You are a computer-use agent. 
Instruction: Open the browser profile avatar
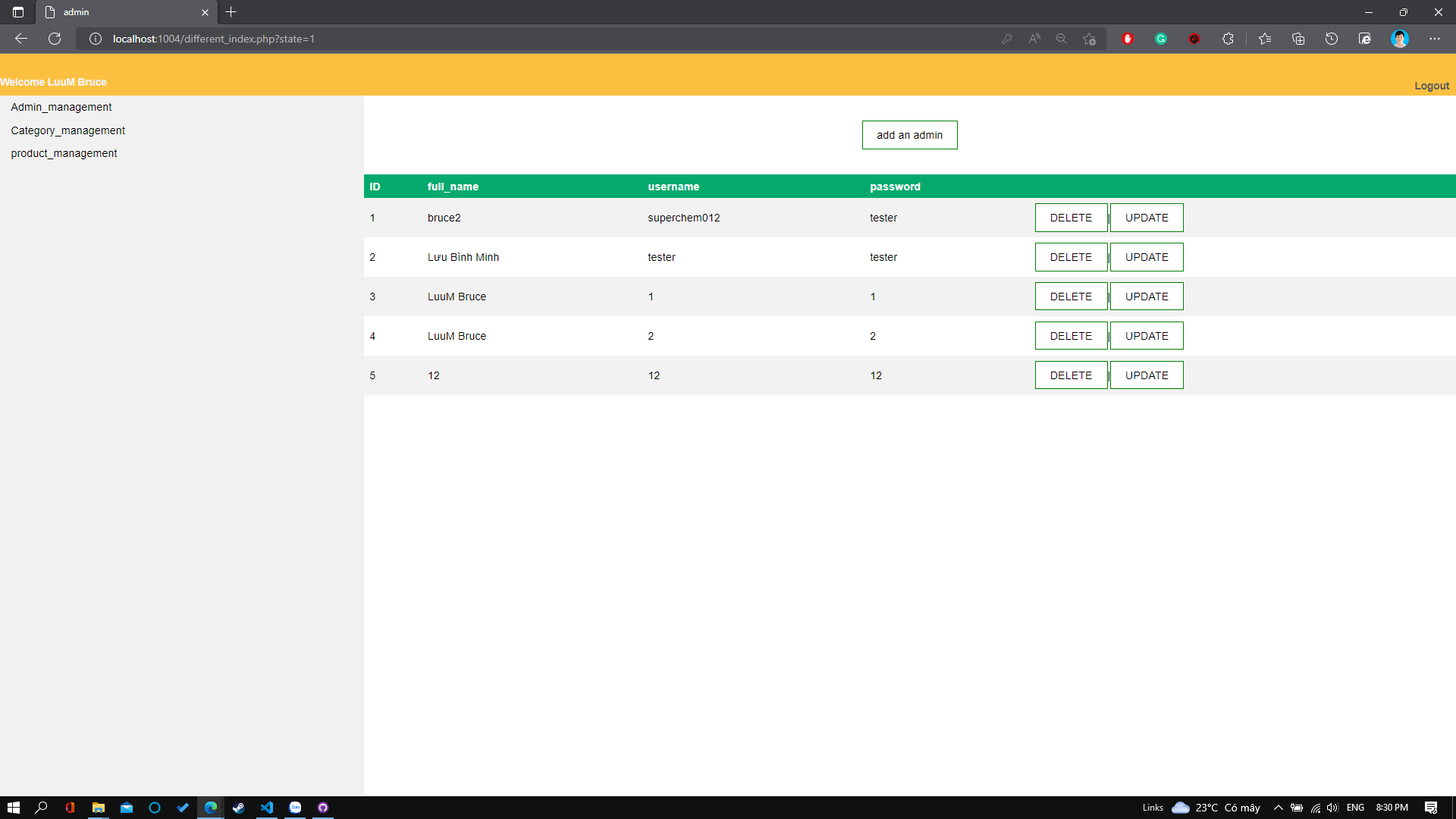click(1401, 39)
